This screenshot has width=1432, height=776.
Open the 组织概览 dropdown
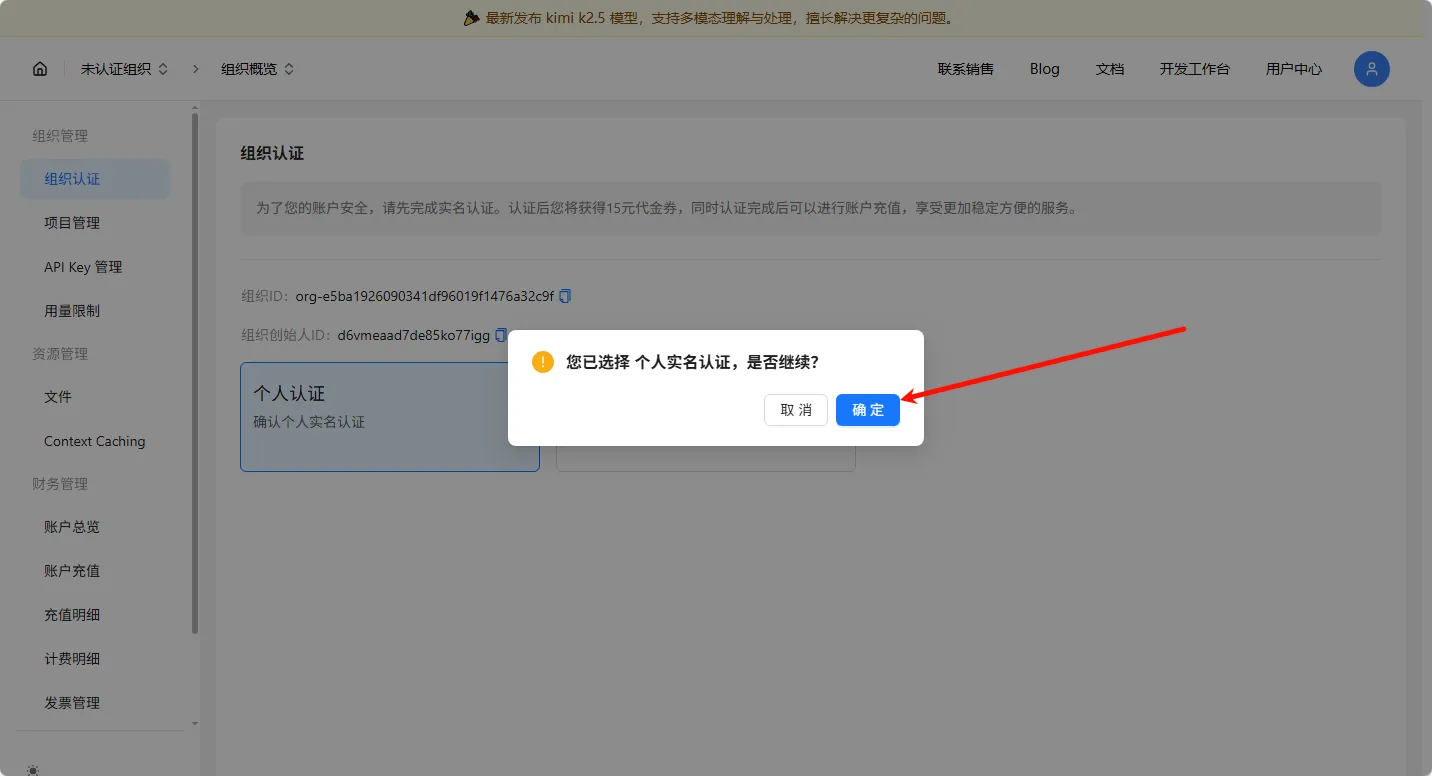[x=258, y=69]
